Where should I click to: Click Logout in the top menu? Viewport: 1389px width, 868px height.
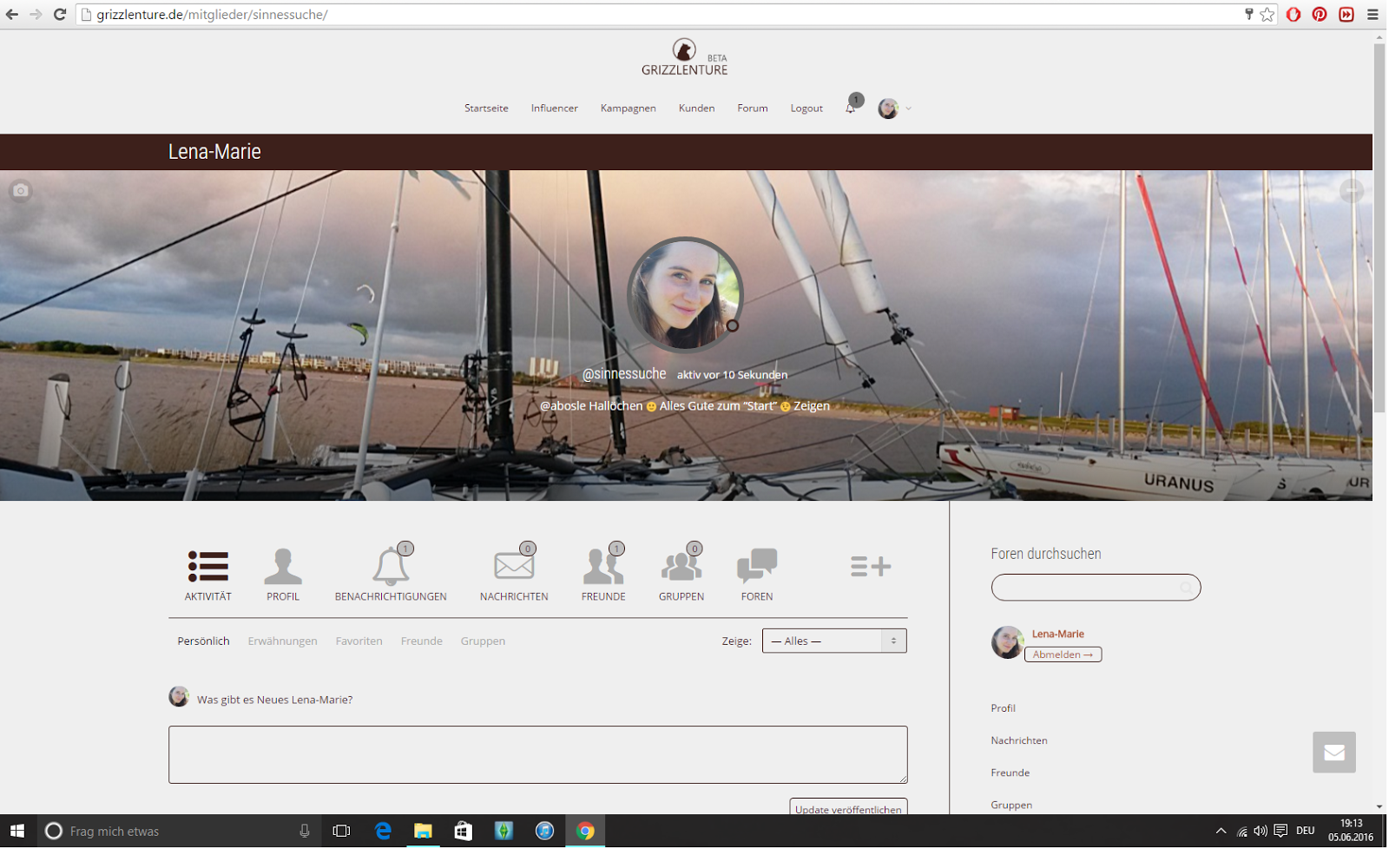[806, 108]
